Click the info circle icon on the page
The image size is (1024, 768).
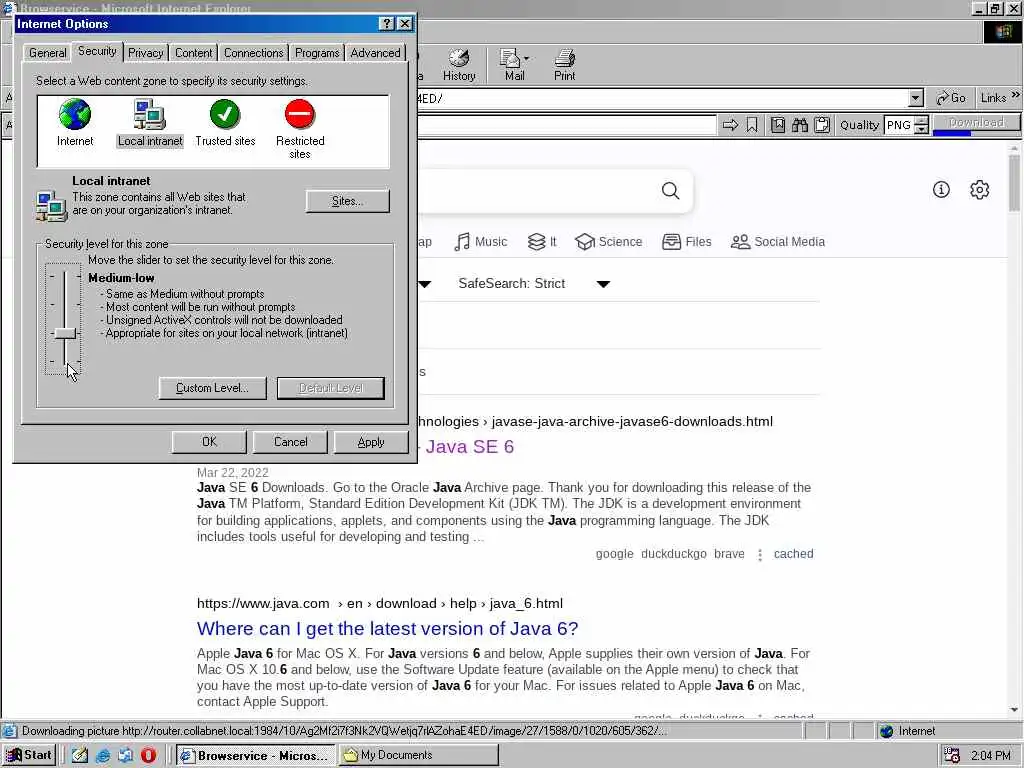941,189
